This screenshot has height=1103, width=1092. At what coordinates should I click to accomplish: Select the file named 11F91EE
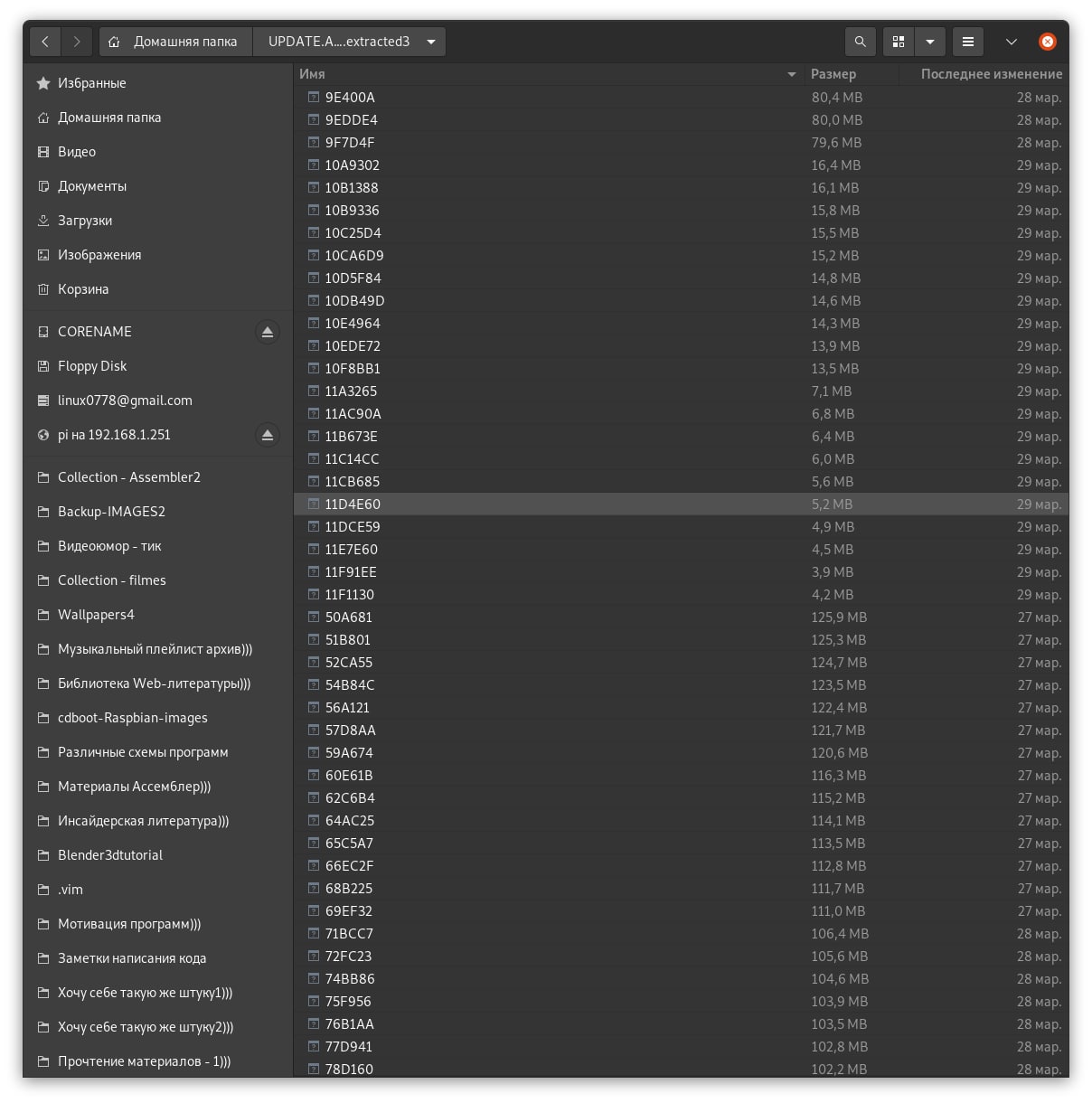(351, 571)
